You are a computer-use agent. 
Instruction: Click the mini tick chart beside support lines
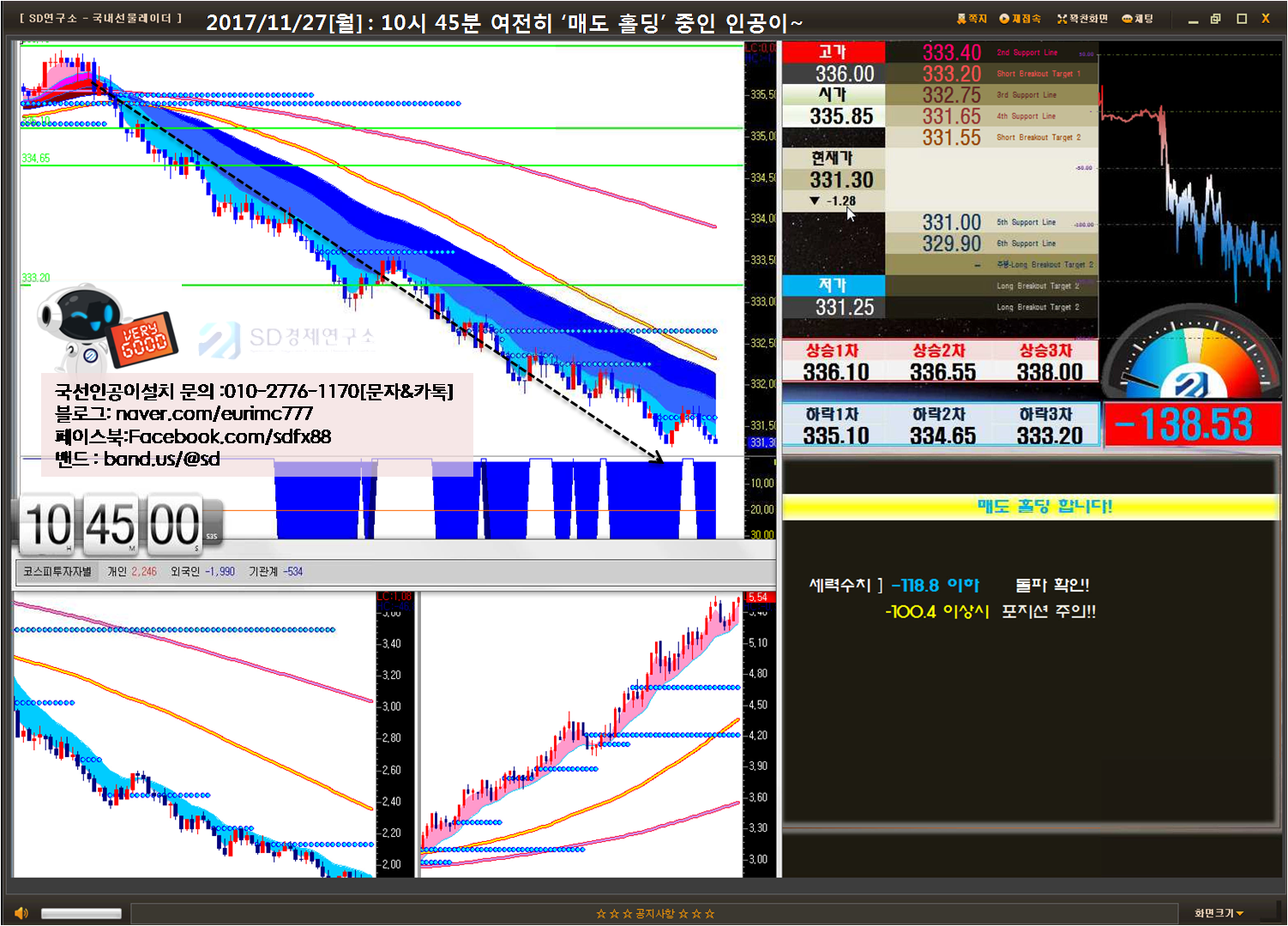pos(1189,176)
